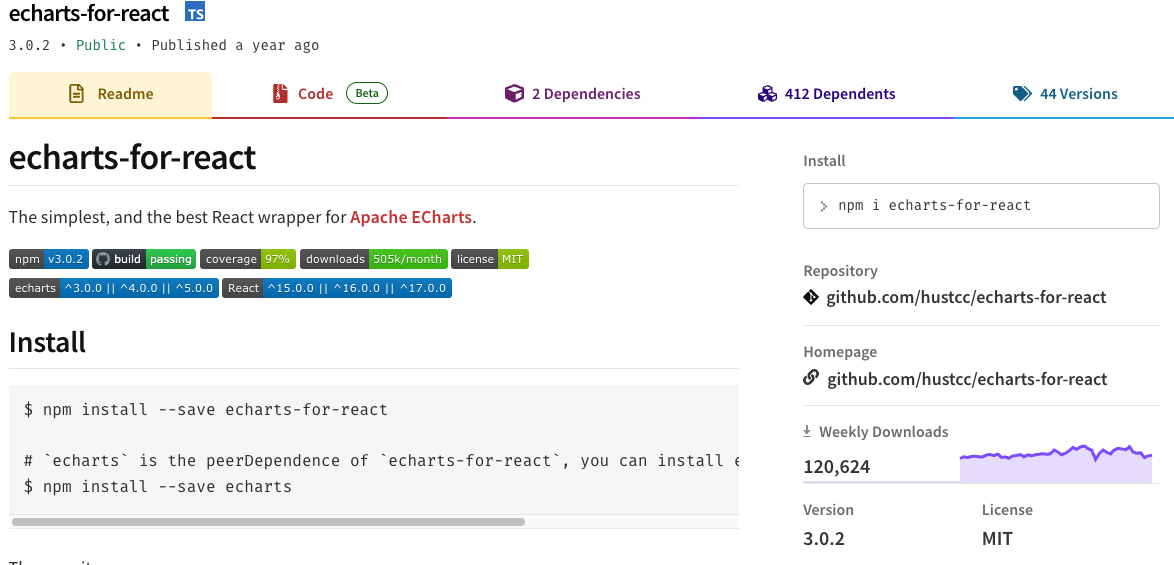This screenshot has height=565, width=1174.
Task: Click the license MIT badge
Action: (490, 259)
